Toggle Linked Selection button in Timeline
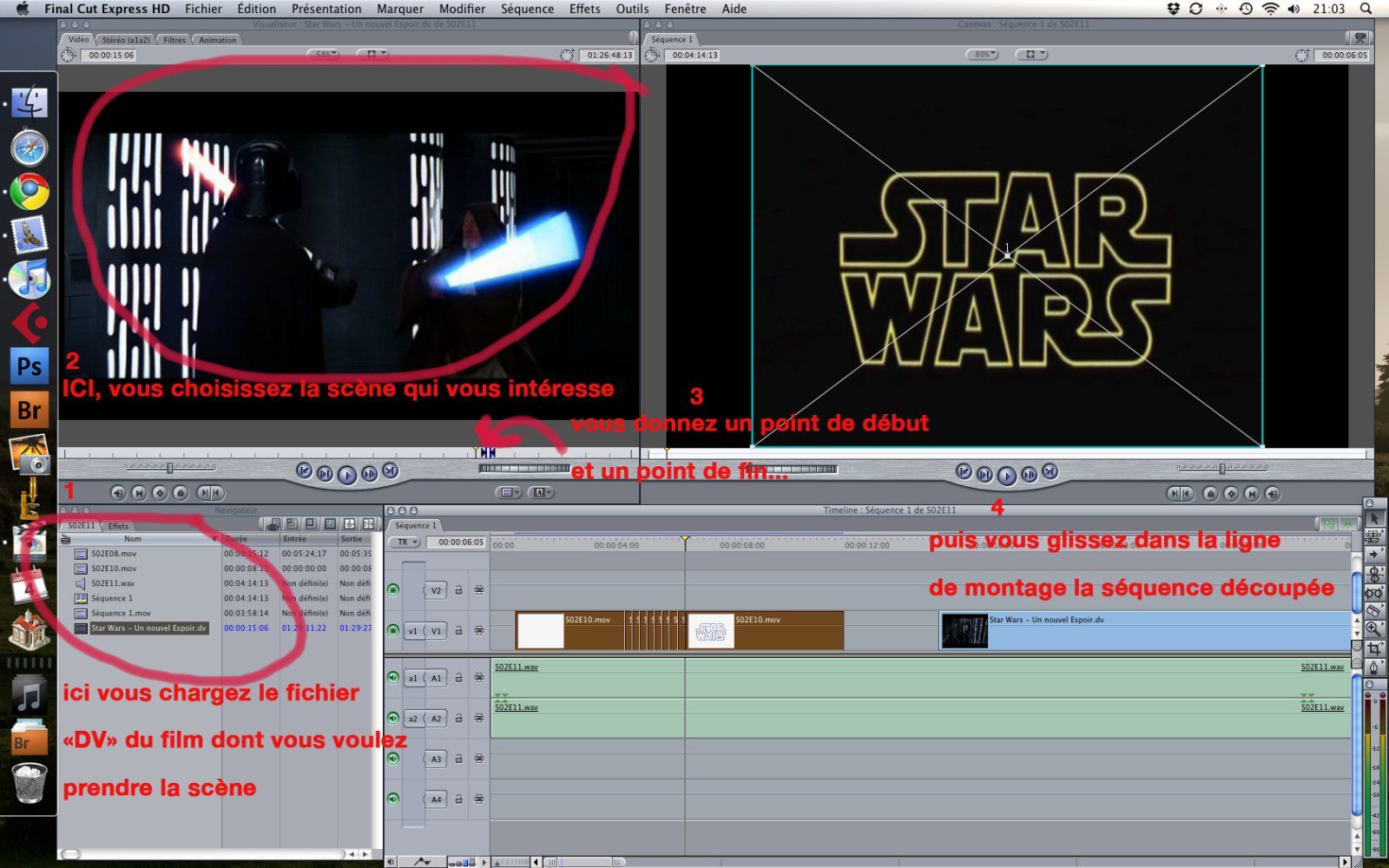The image size is (1389, 868). (1328, 524)
